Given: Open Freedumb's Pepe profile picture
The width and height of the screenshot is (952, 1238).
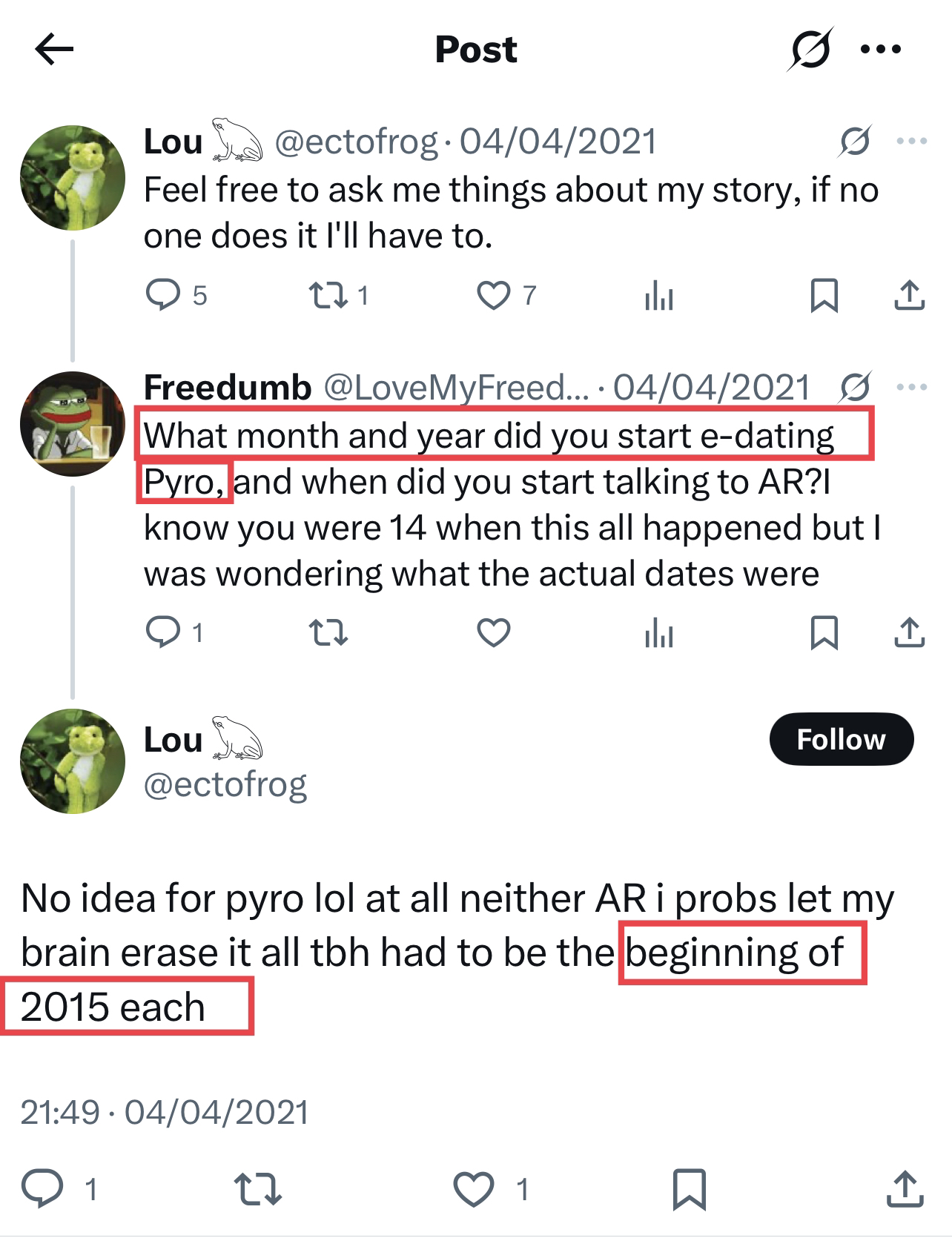Looking at the screenshot, I should (x=73, y=424).
